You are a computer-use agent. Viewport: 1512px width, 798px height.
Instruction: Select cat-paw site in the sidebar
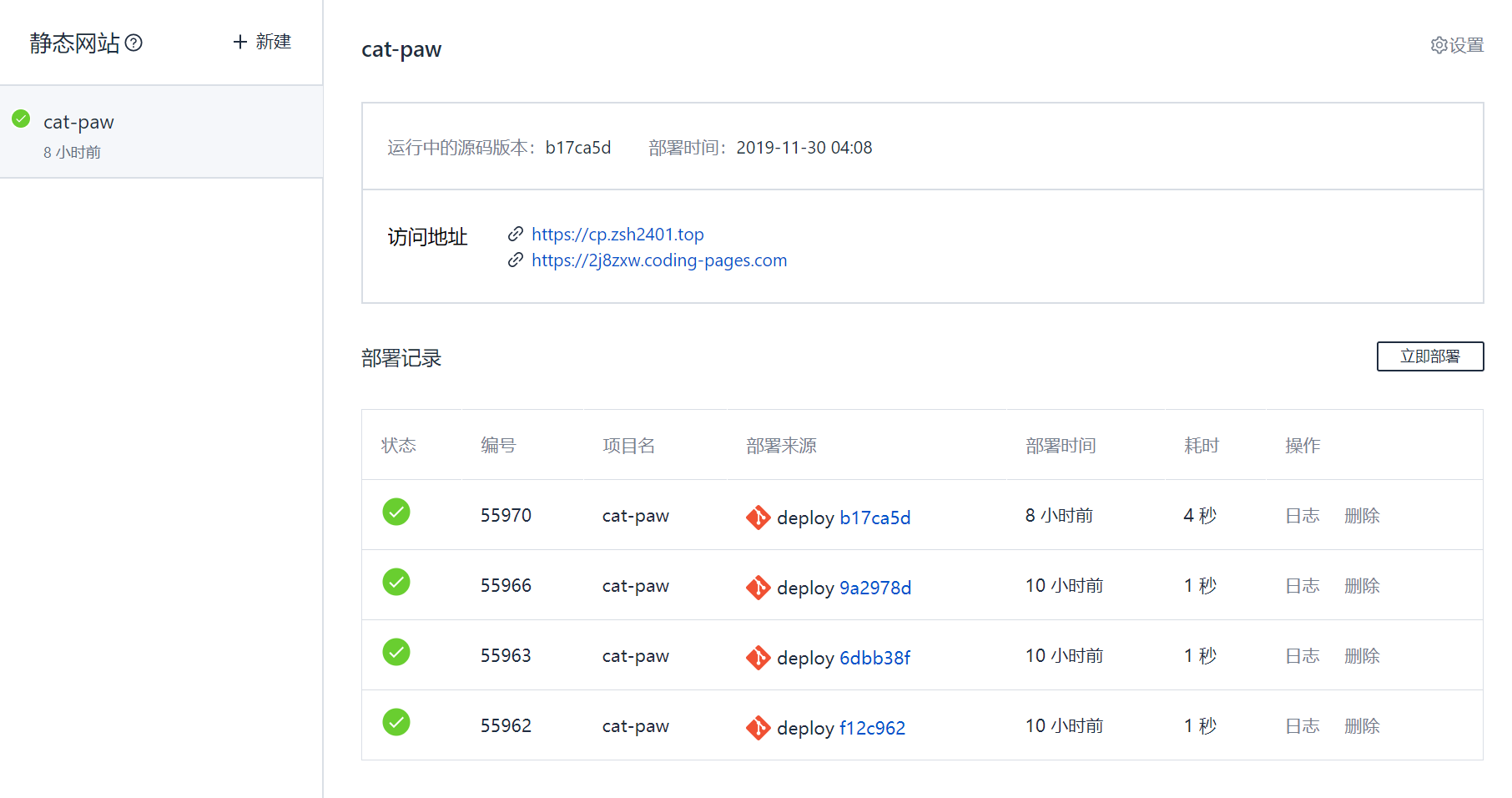[x=78, y=122]
